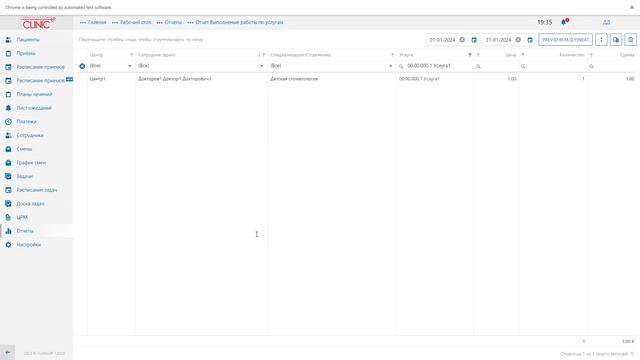Click the Количество column filter search field

(553, 66)
